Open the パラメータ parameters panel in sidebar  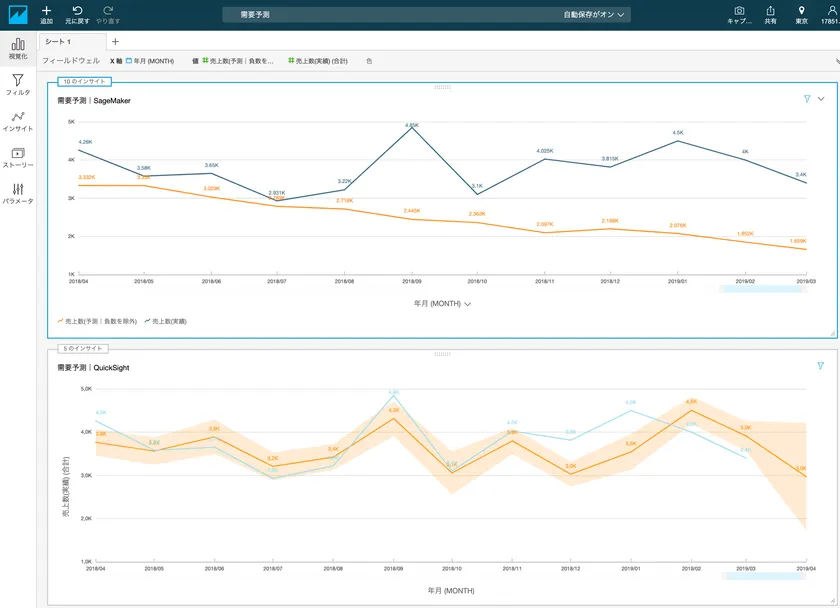(x=18, y=193)
